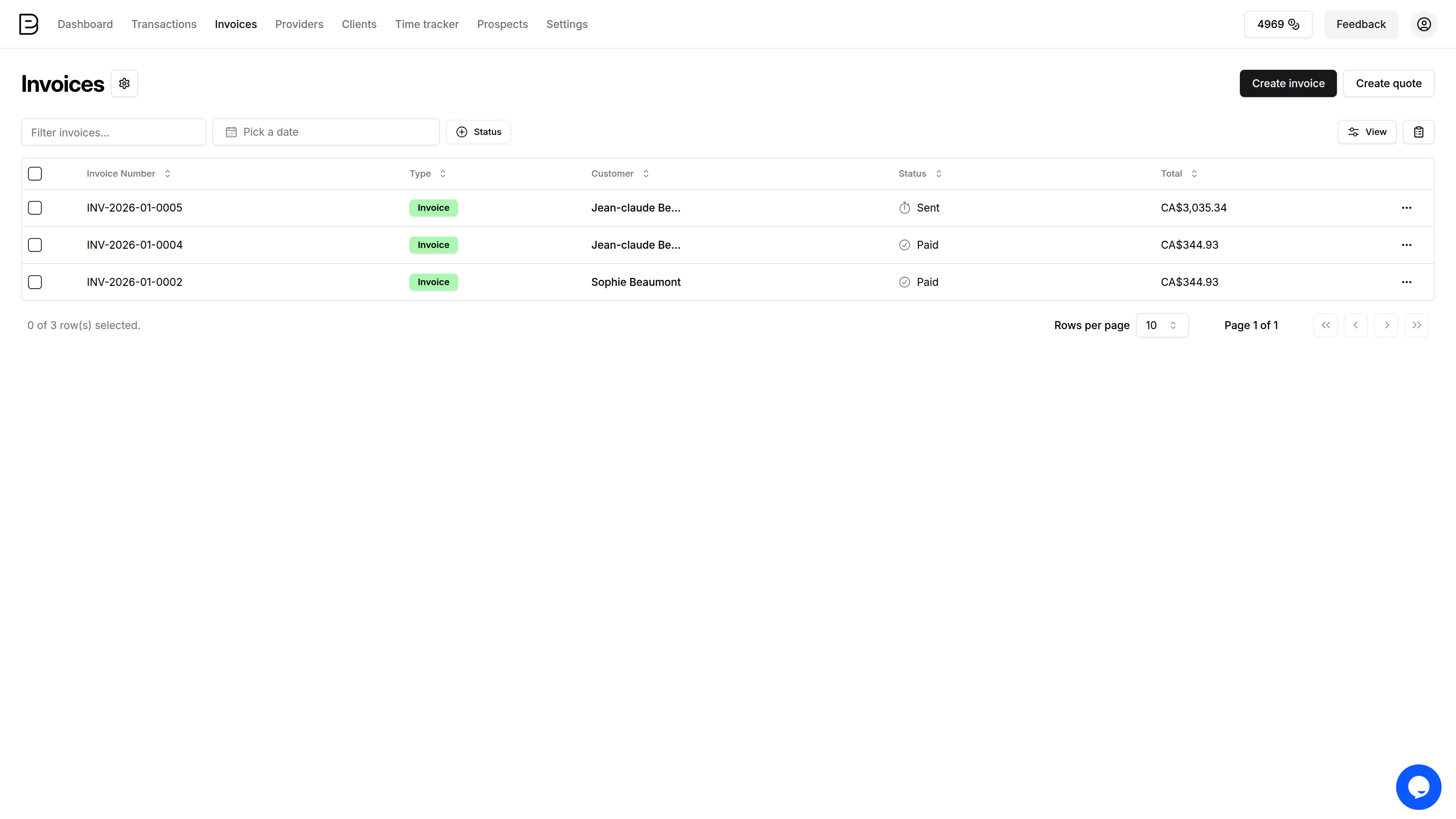
Task: Switch to Time tracker section
Action: (x=427, y=24)
